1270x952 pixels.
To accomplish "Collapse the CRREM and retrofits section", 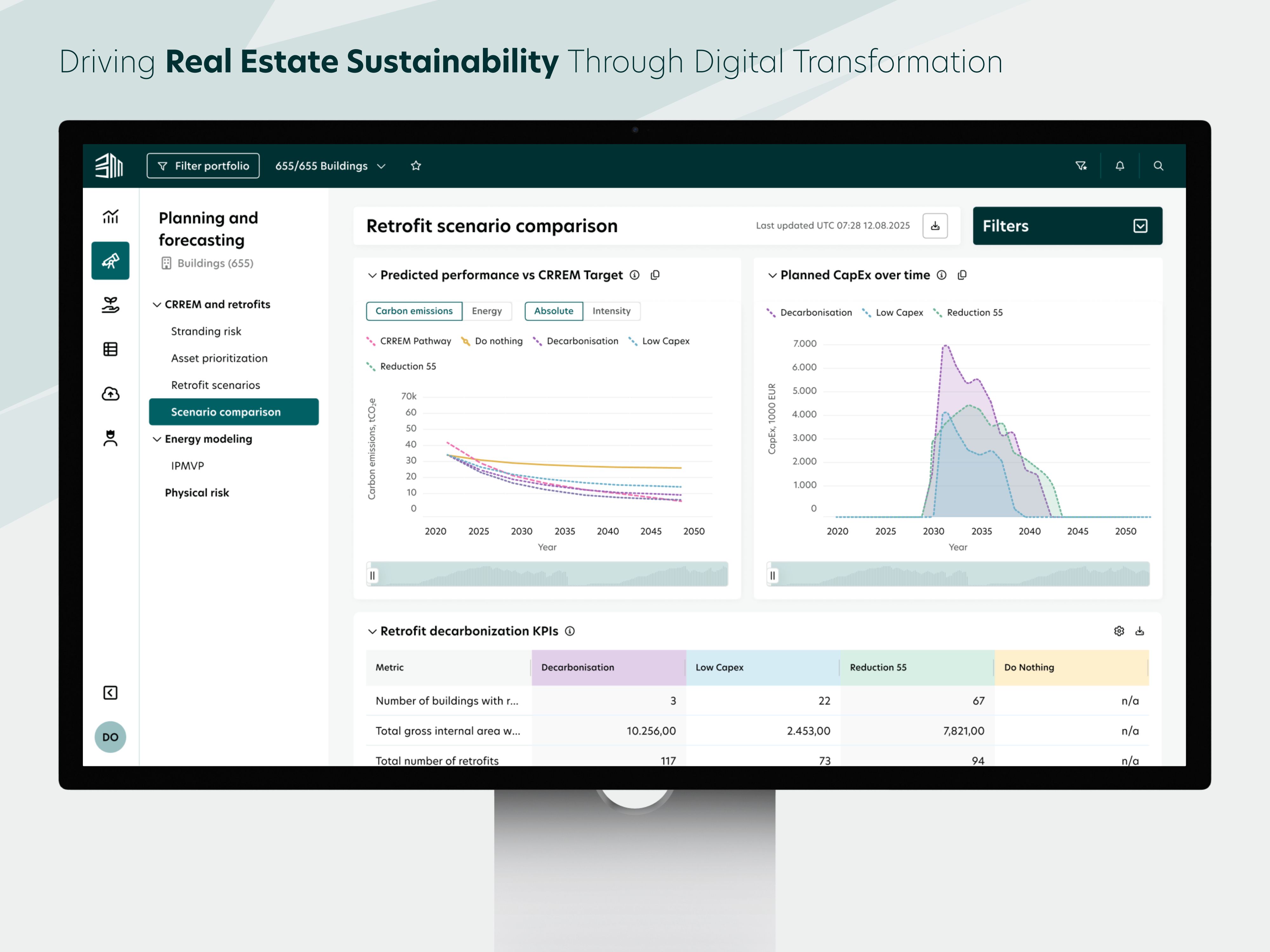I will pos(157,305).
